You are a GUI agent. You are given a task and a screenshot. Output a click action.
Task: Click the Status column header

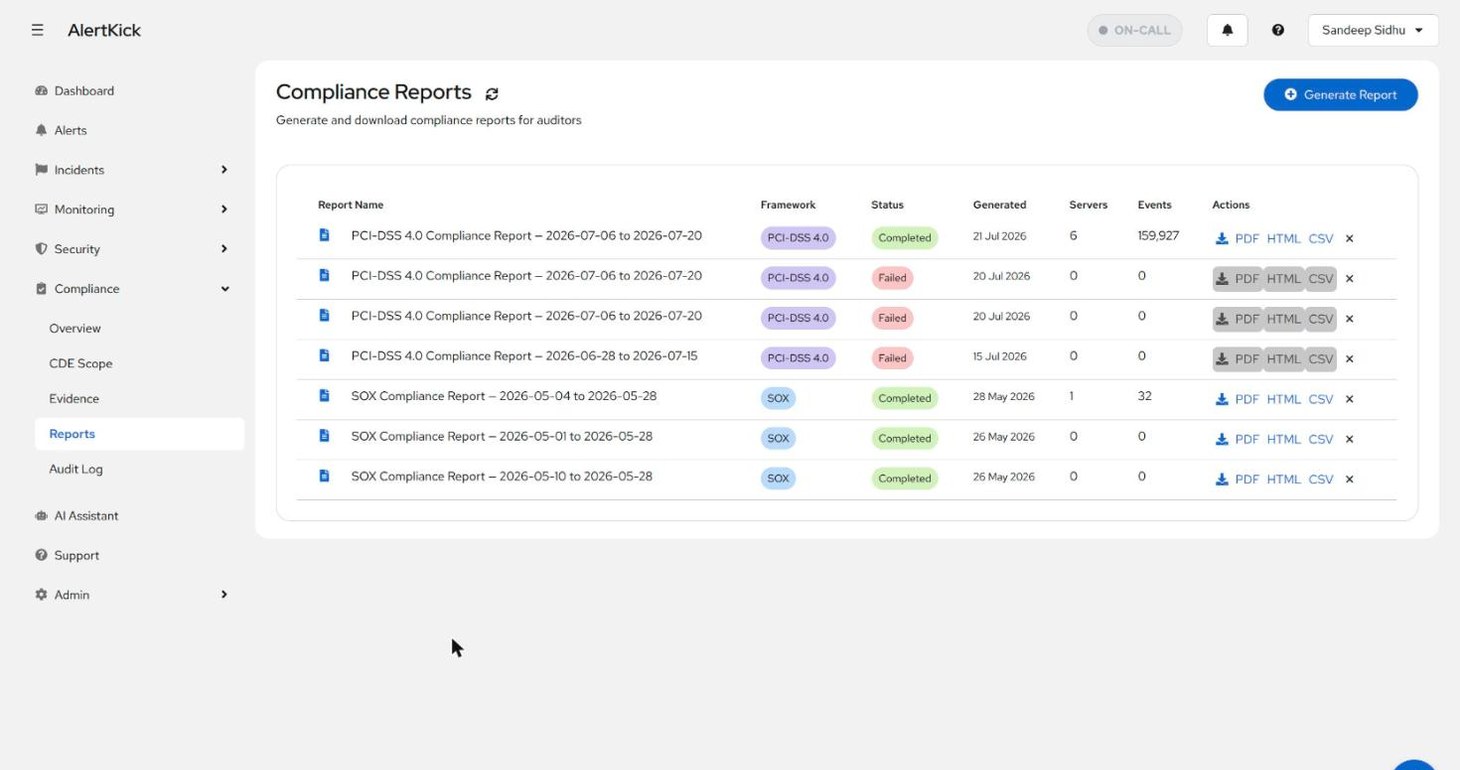tap(887, 205)
